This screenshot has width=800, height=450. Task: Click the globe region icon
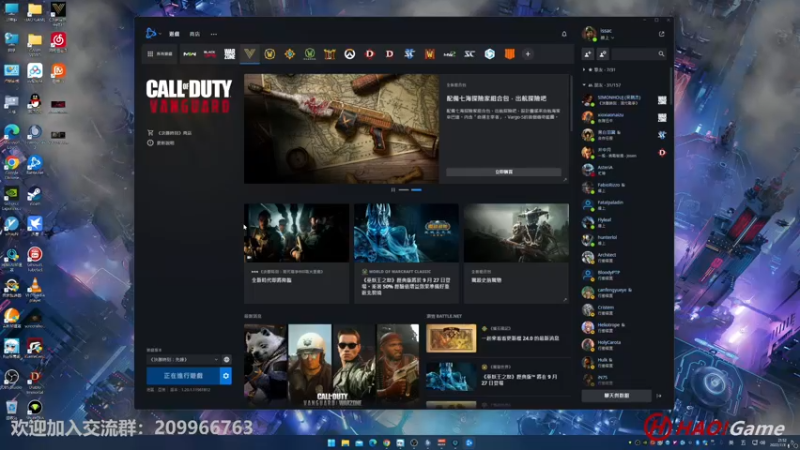coord(227,360)
